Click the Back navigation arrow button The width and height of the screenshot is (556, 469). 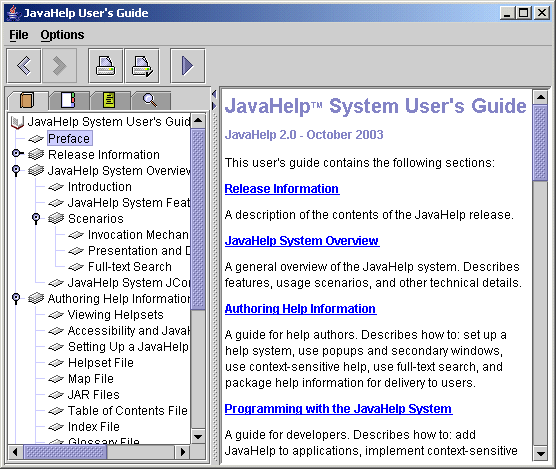(24, 66)
